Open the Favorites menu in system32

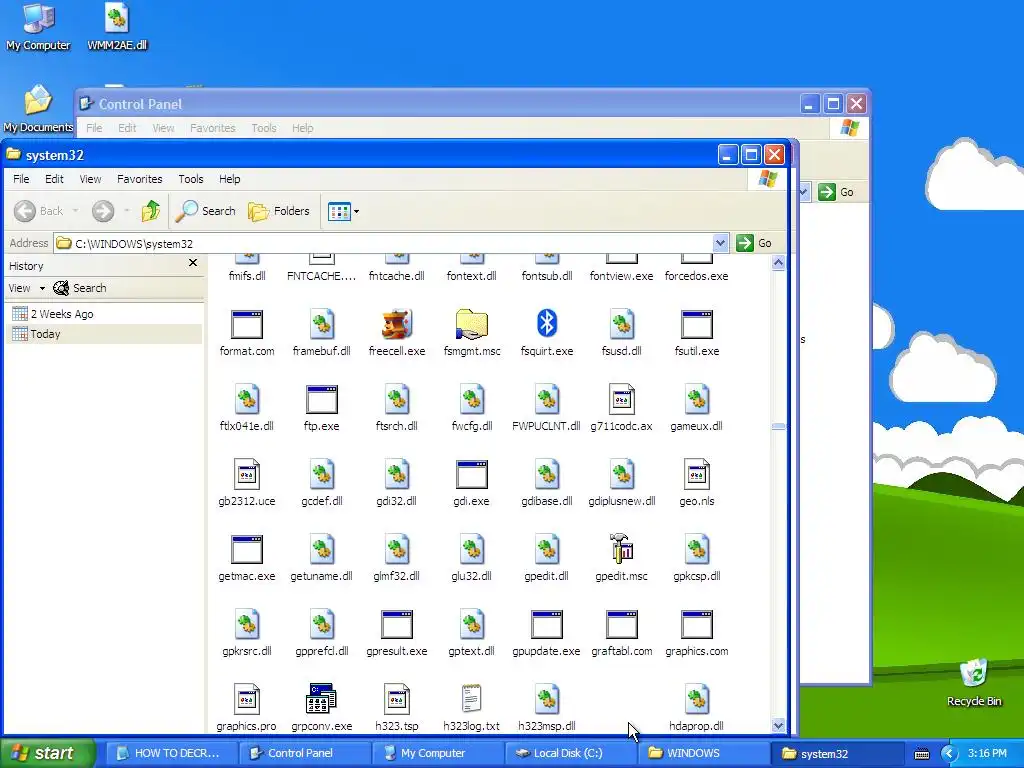[140, 179]
